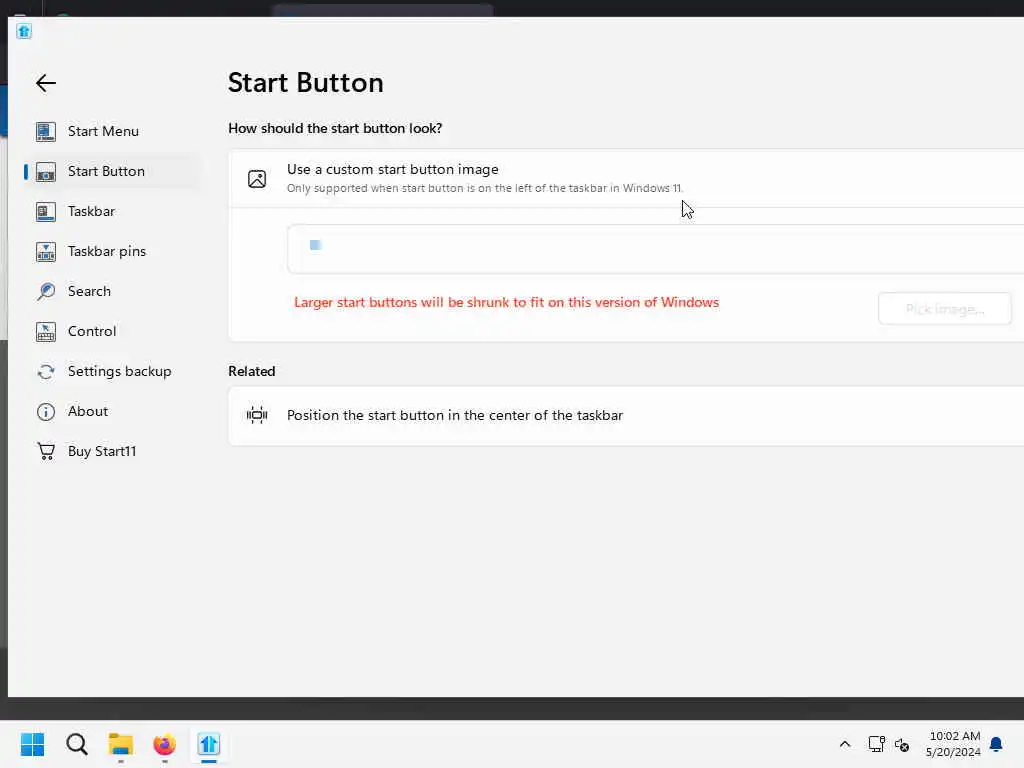1024x768 pixels.
Task: Open Settings backup page
Action: tap(111, 371)
